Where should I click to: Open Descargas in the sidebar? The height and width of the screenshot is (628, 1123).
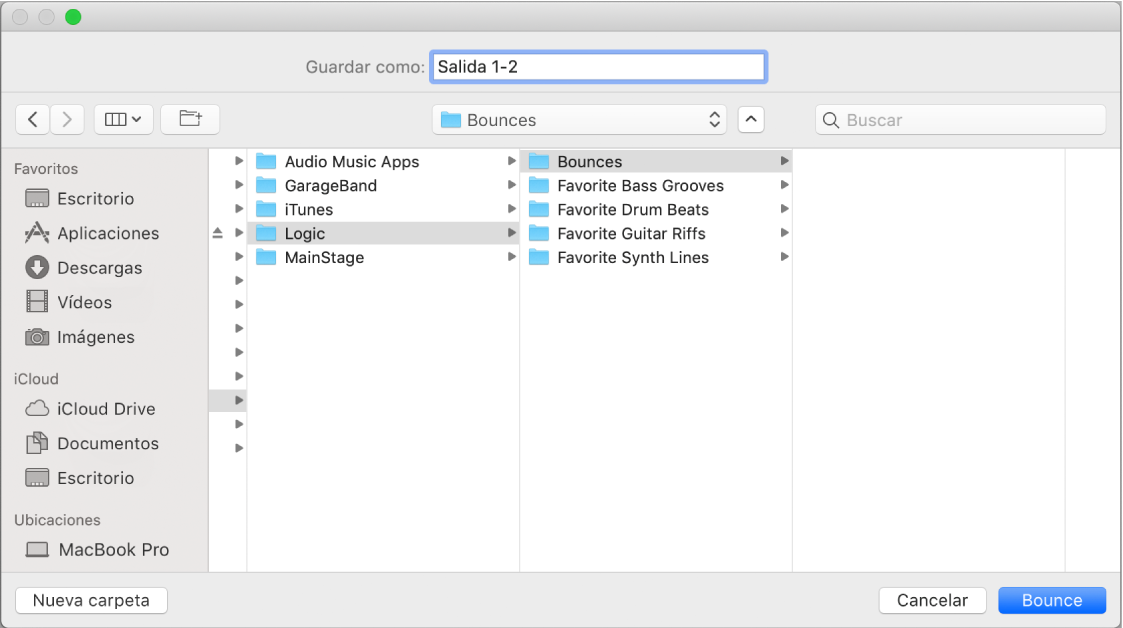(x=99, y=268)
